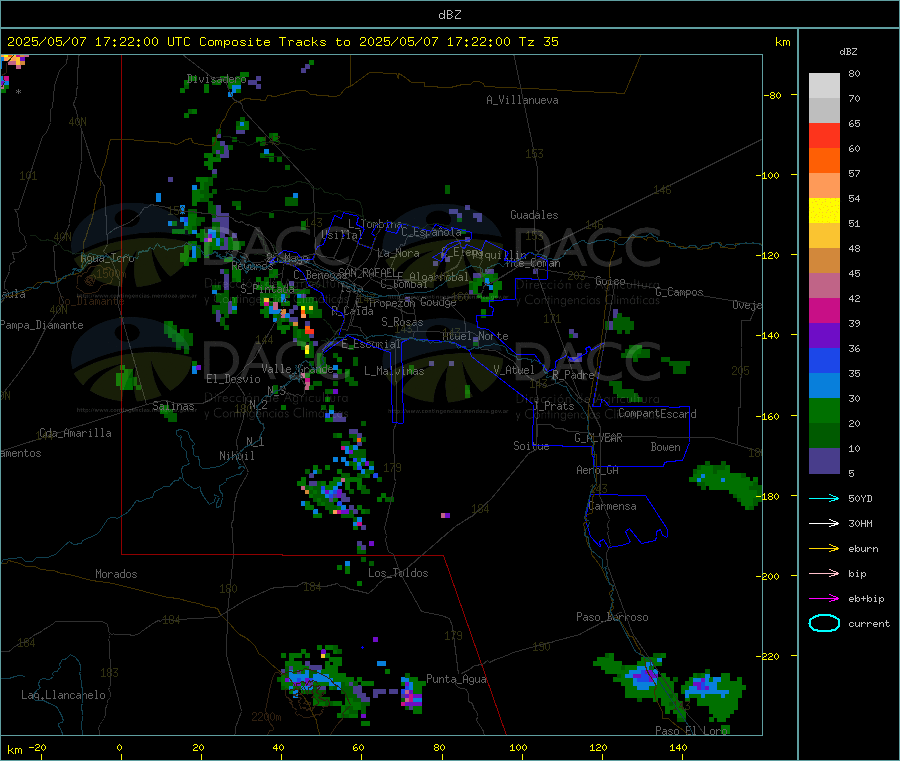Screen dimensions: 900x761
Task: Click the 'Tz 35' text in header
Action: click(538, 42)
